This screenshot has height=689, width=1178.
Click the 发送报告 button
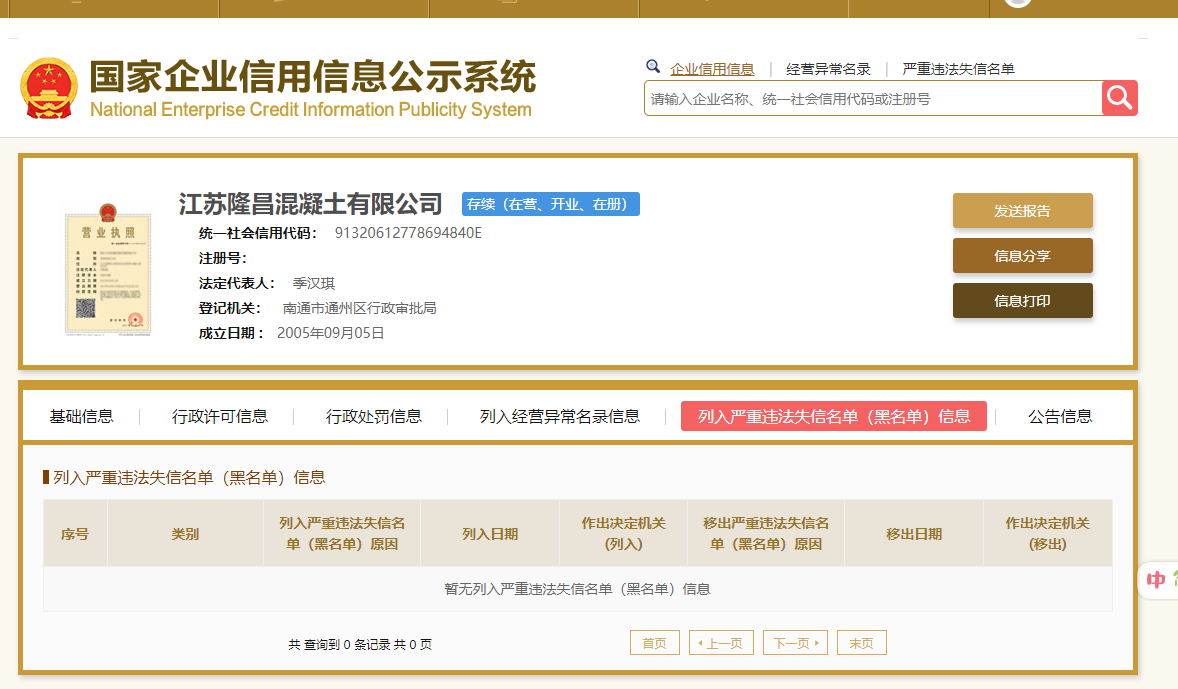click(1022, 211)
